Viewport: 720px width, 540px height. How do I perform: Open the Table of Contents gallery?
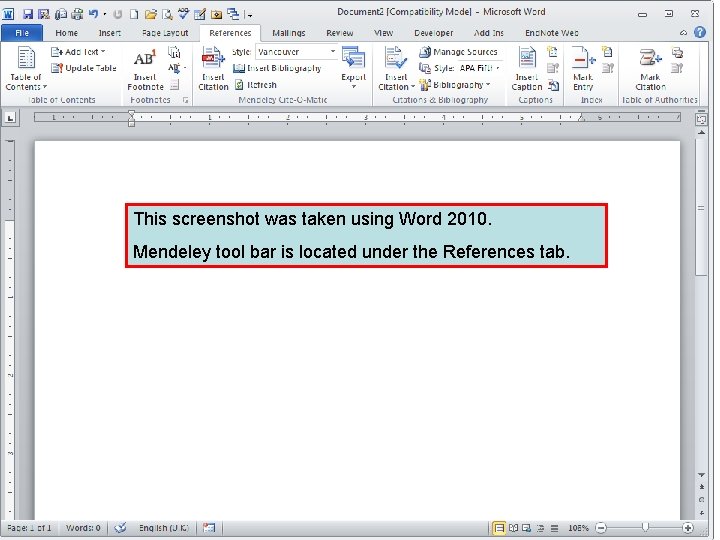click(26, 69)
